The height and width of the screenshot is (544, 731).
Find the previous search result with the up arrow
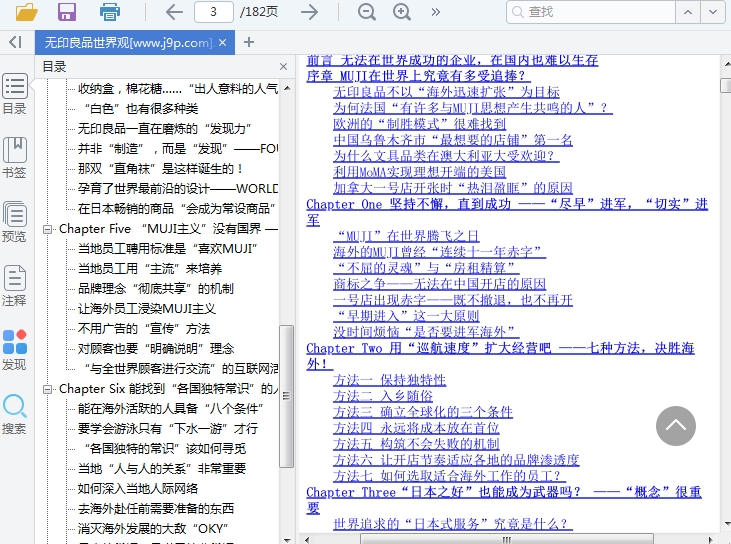688,12
